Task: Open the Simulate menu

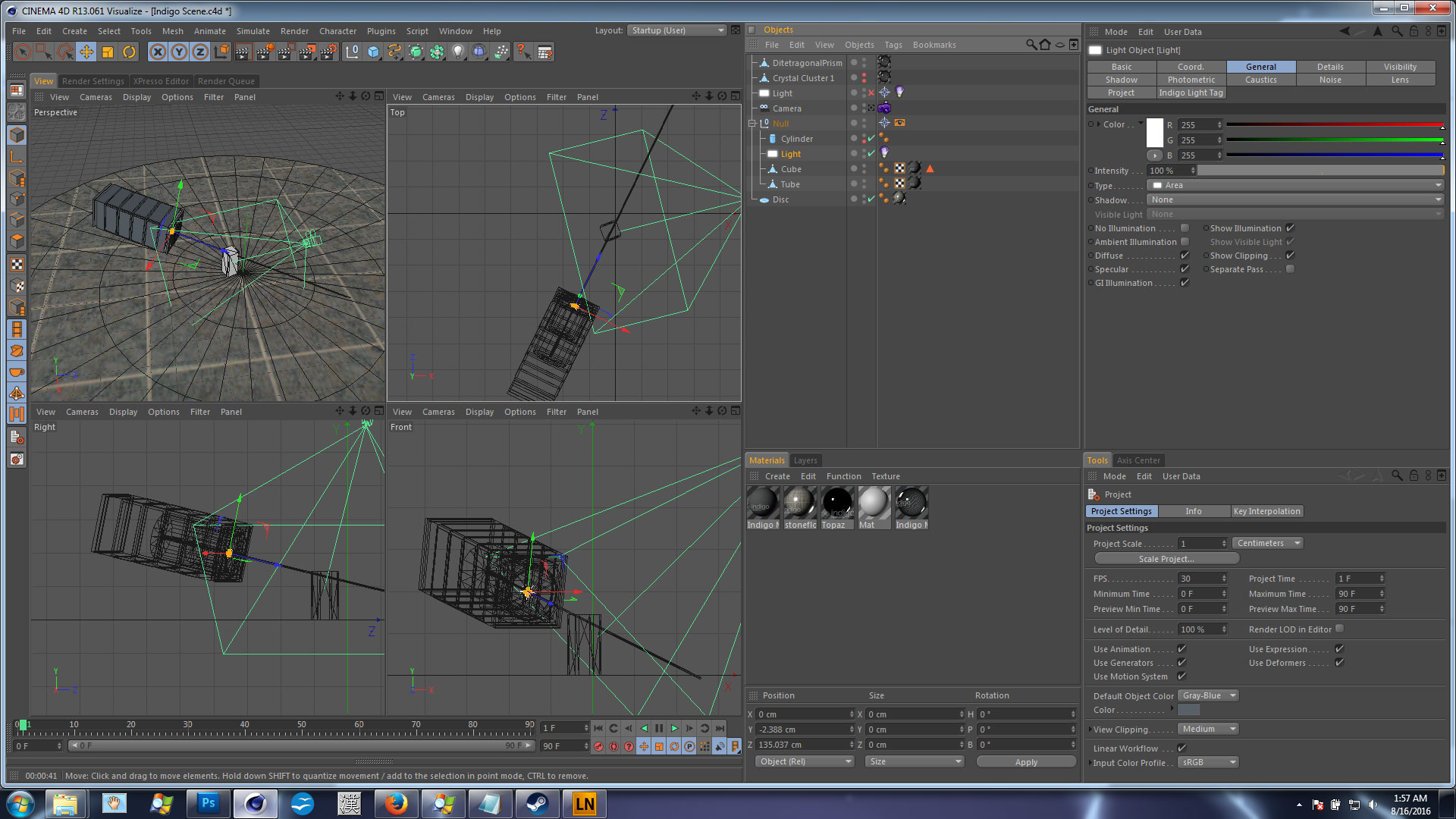Action: pyautogui.click(x=253, y=31)
